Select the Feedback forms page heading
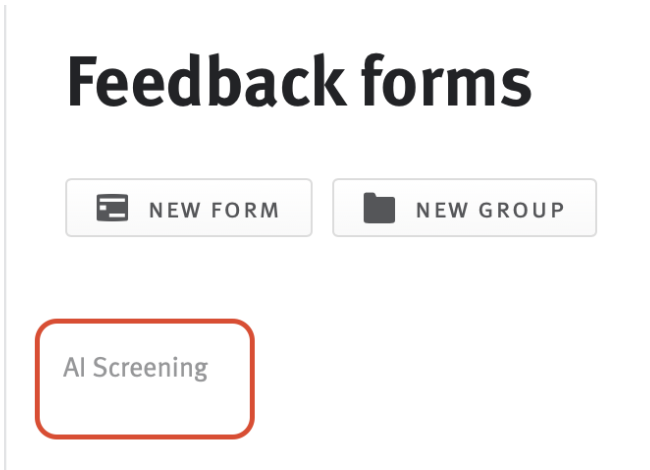The height and width of the screenshot is (470, 650). (299, 82)
